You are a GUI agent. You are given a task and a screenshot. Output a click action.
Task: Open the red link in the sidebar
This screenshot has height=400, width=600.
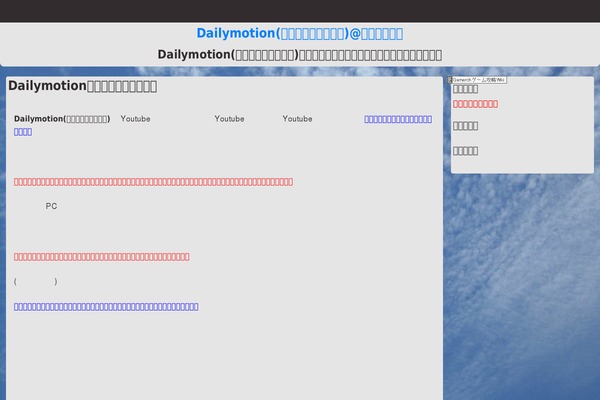(475, 104)
